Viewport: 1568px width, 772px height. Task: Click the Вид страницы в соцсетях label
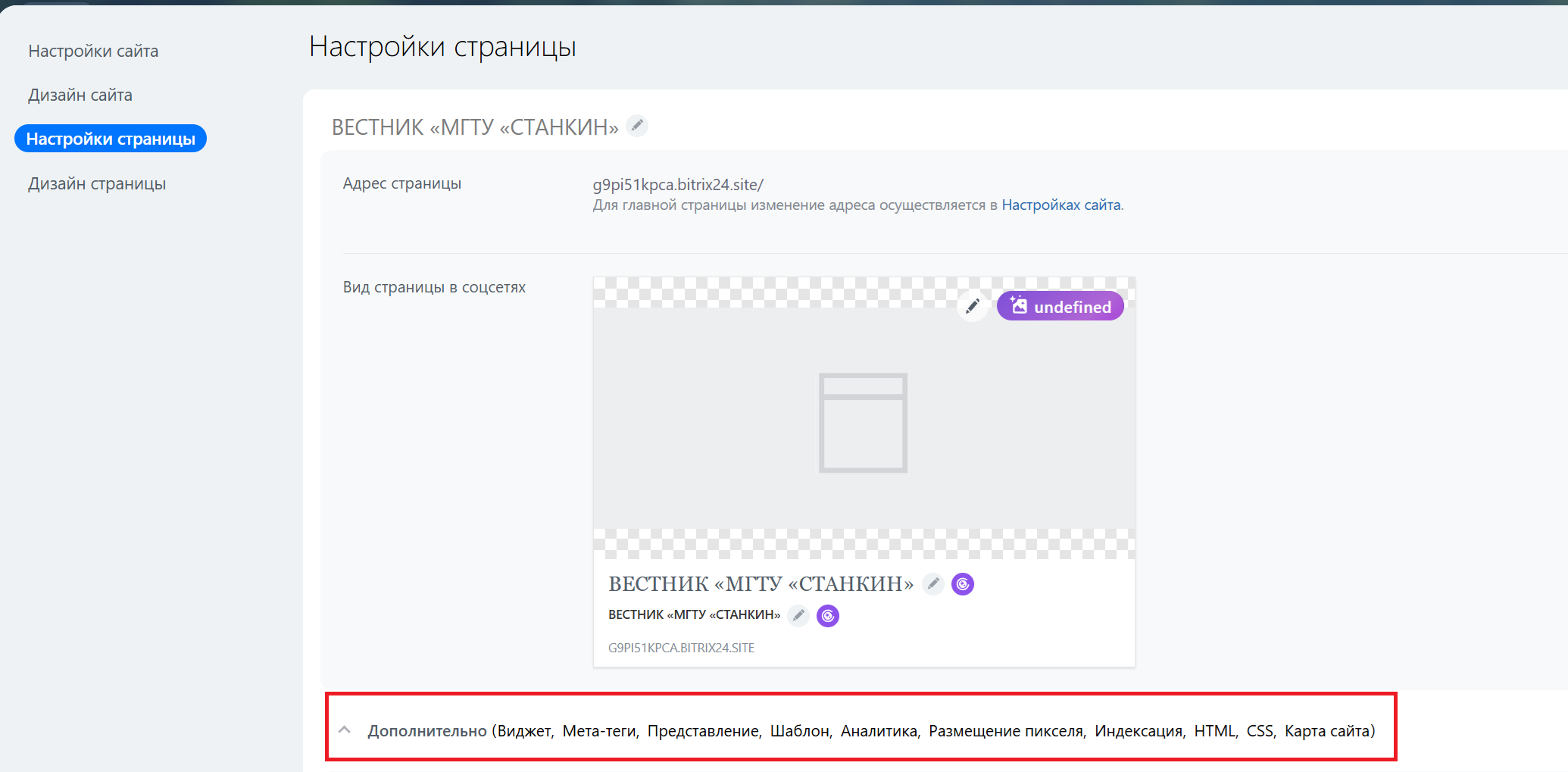434,287
